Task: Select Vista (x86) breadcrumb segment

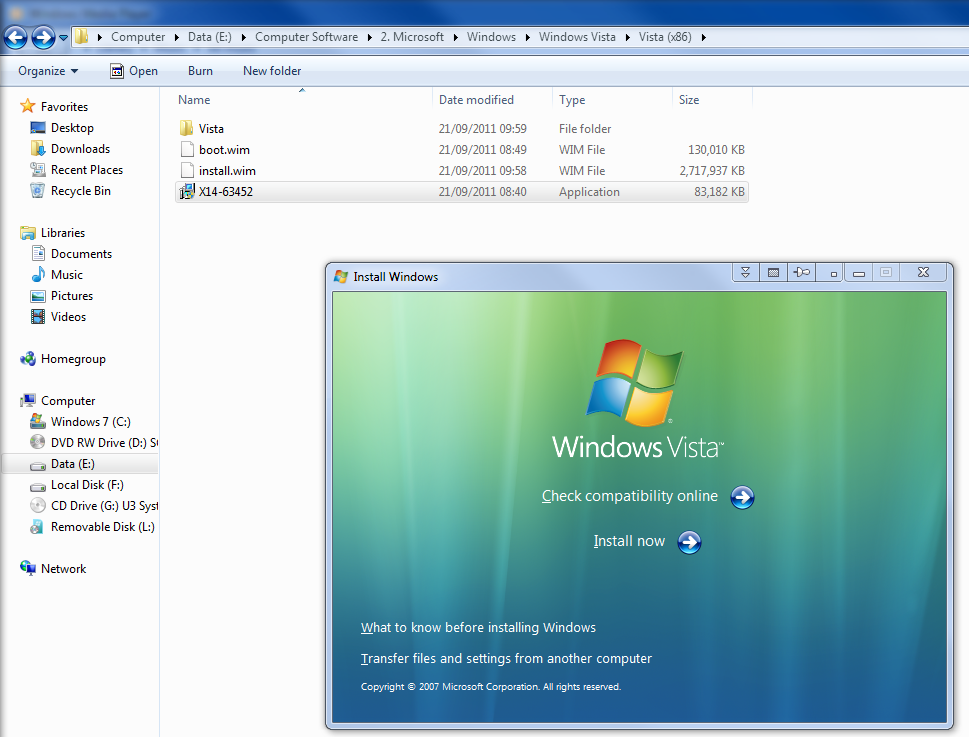Action: coord(665,37)
